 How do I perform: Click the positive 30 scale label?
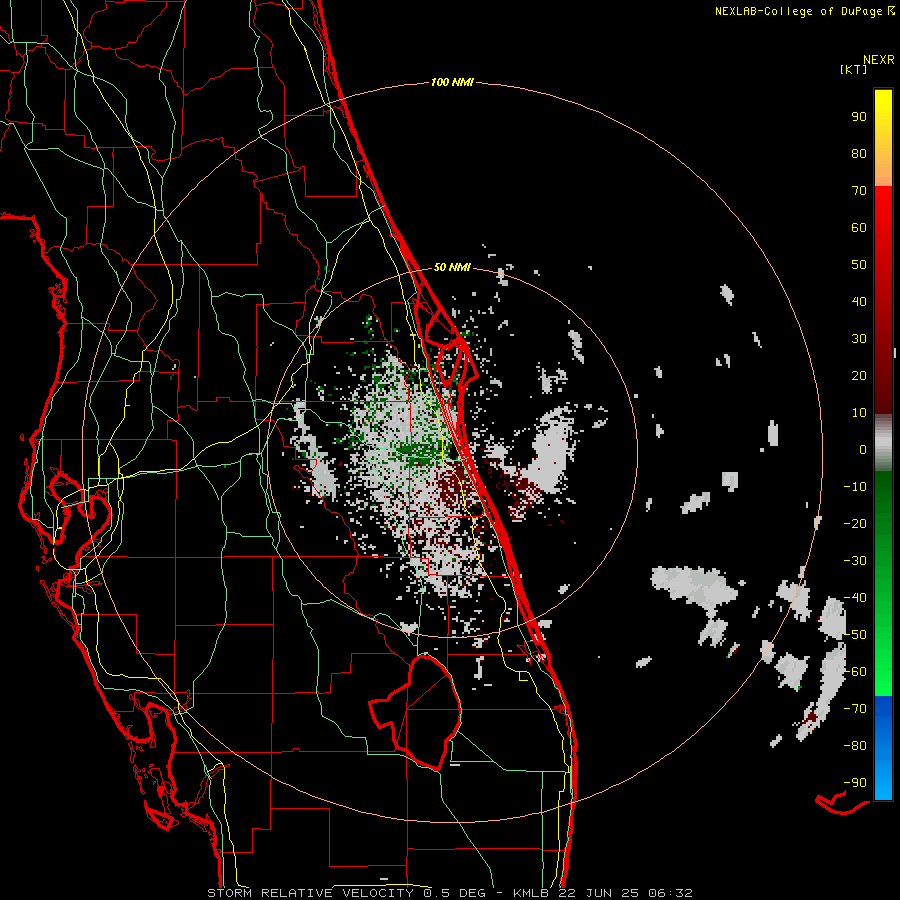coord(859,339)
